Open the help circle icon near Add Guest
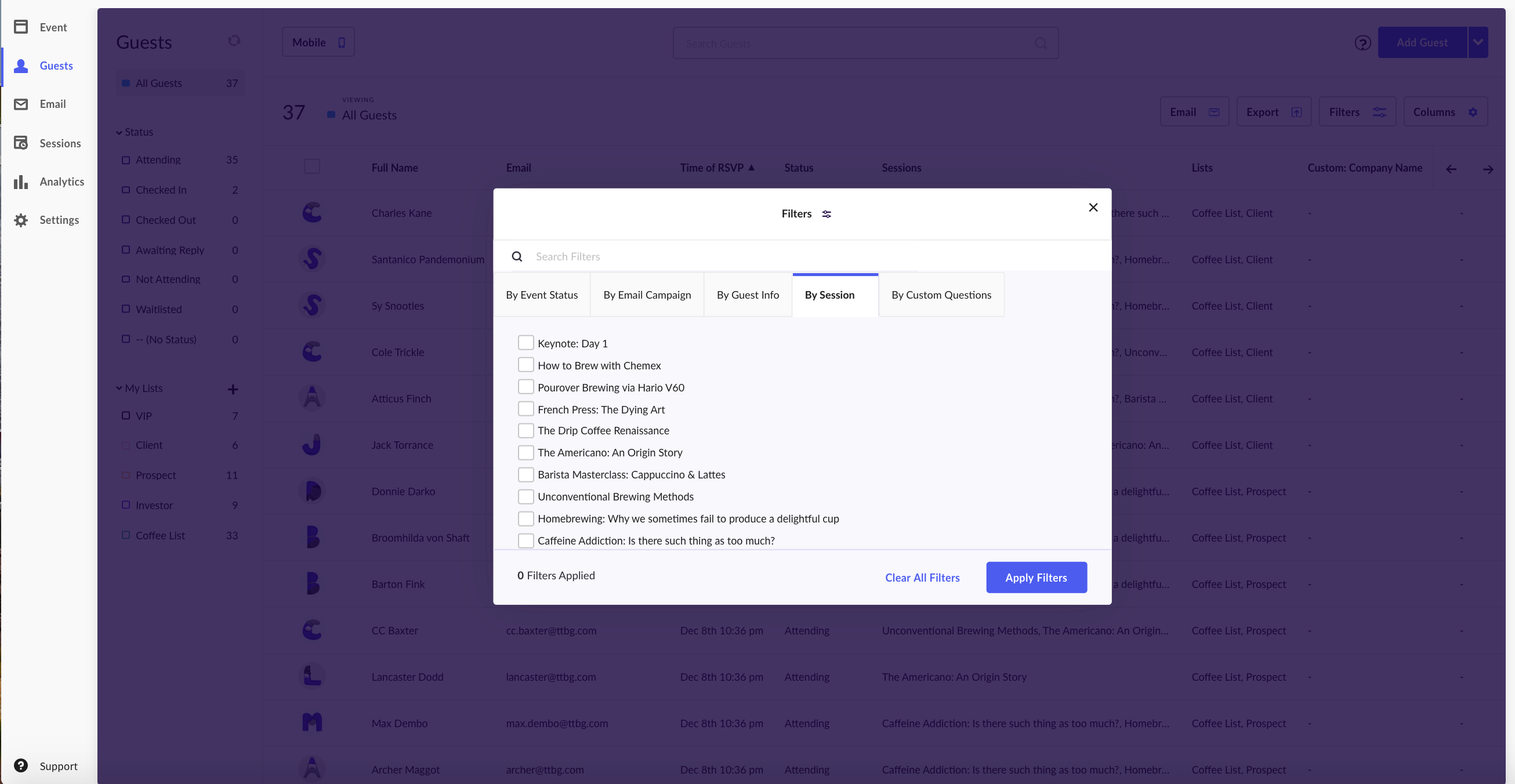The image size is (1515, 784). click(x=1362, y=42)
